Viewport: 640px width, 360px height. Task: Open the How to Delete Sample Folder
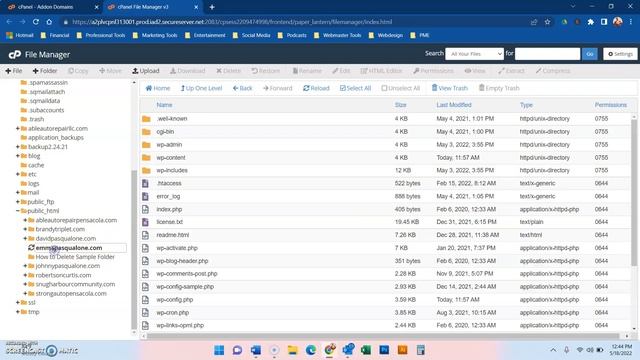tap(75, 257)
